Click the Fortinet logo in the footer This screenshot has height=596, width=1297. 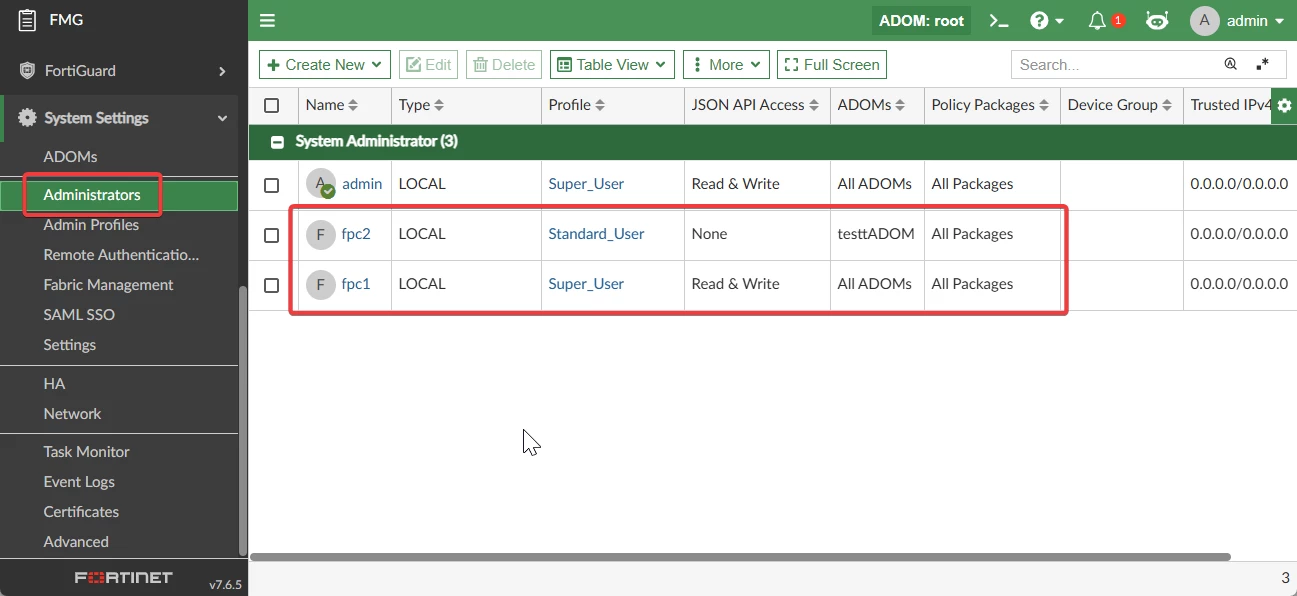point(124,578)
